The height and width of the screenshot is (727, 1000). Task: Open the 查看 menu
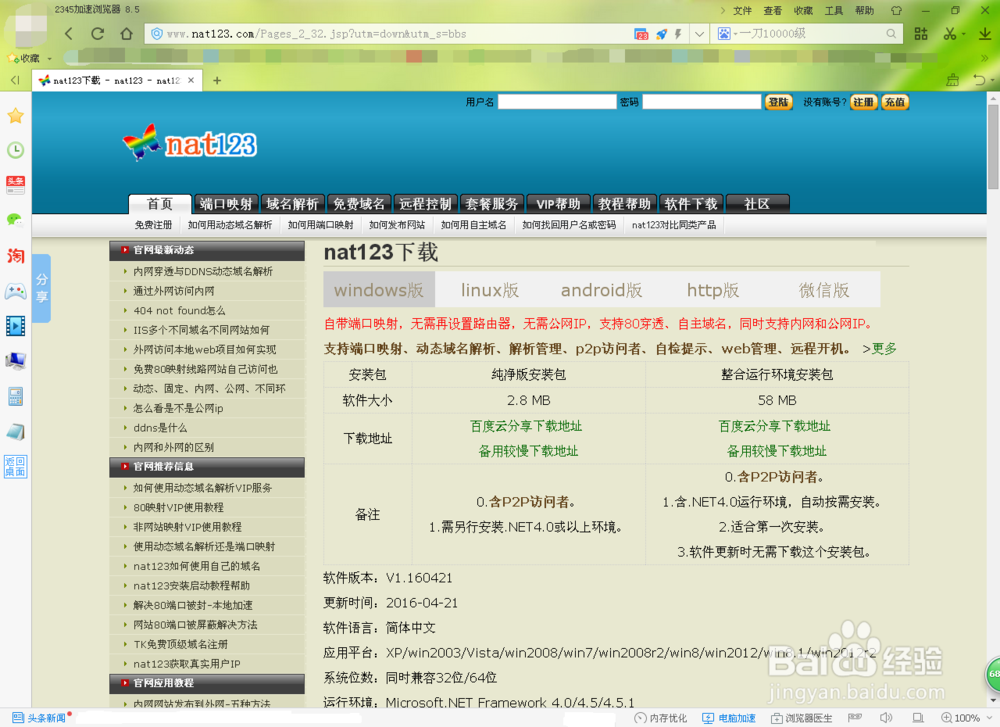773,10
